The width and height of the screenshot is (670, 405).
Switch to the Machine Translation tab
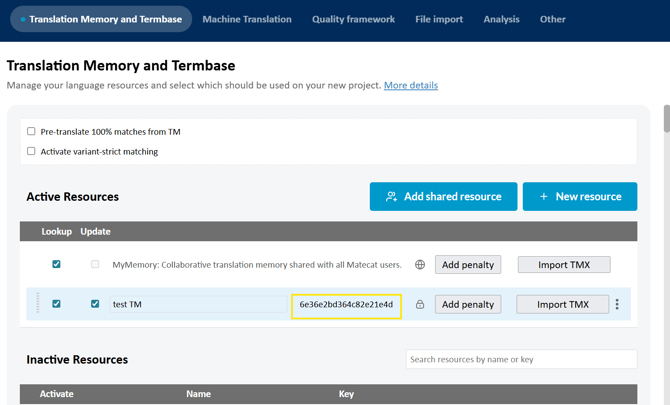(247, 19)
